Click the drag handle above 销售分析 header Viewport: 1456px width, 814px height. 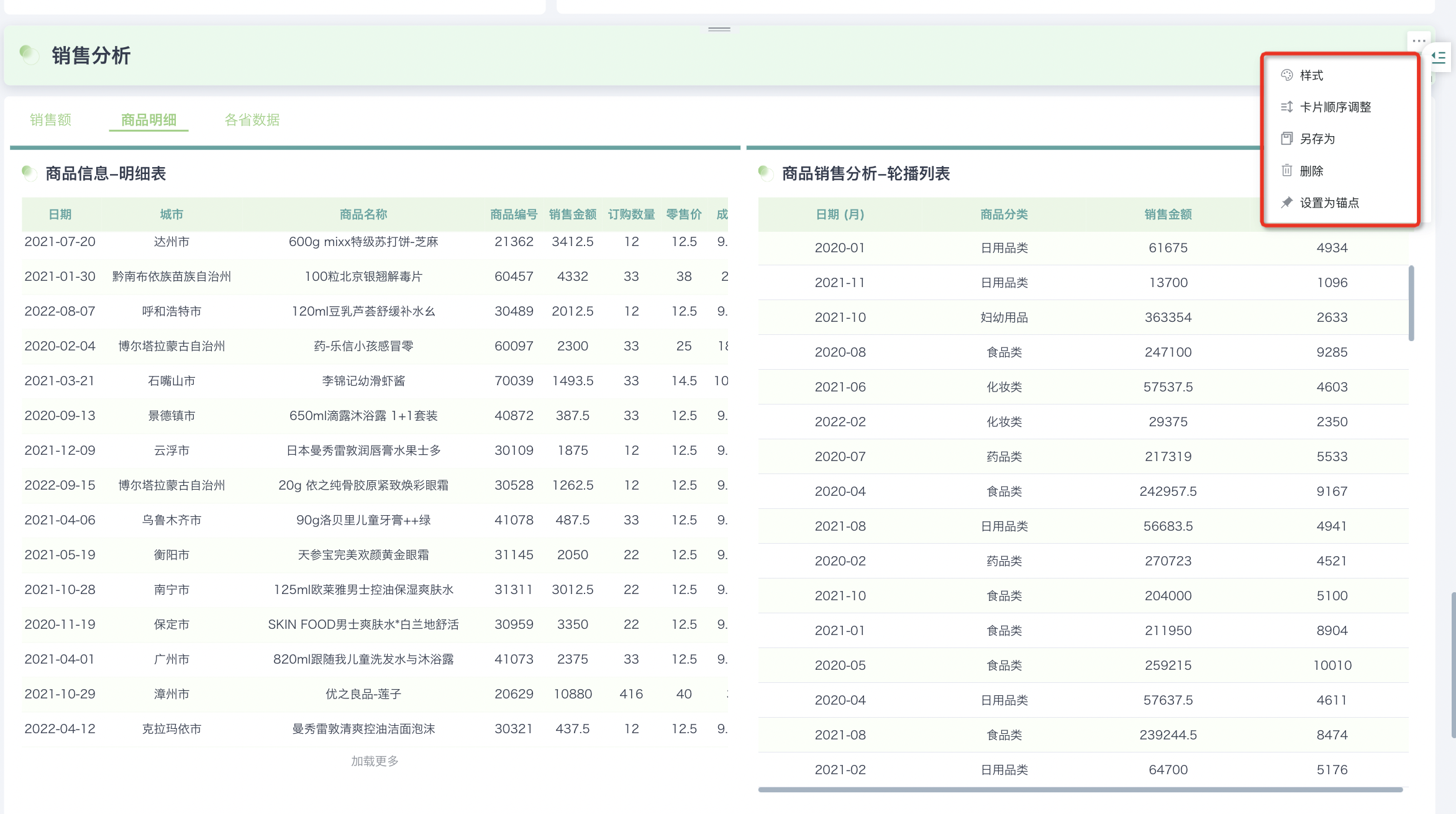pyautogui.click(x=719, y=29)
